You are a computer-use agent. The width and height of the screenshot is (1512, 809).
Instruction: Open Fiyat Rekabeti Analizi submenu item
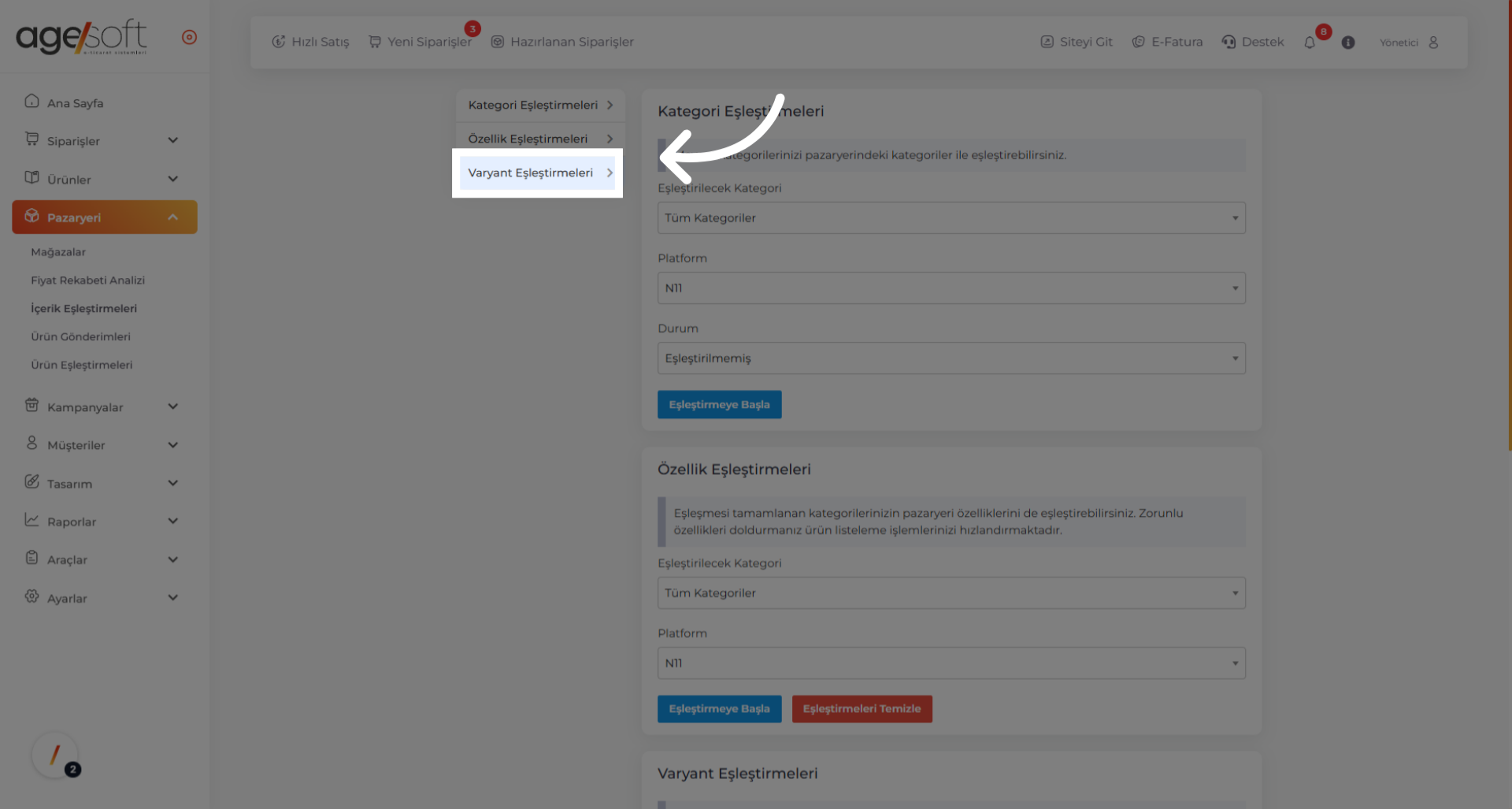click(x=87, y=280)
